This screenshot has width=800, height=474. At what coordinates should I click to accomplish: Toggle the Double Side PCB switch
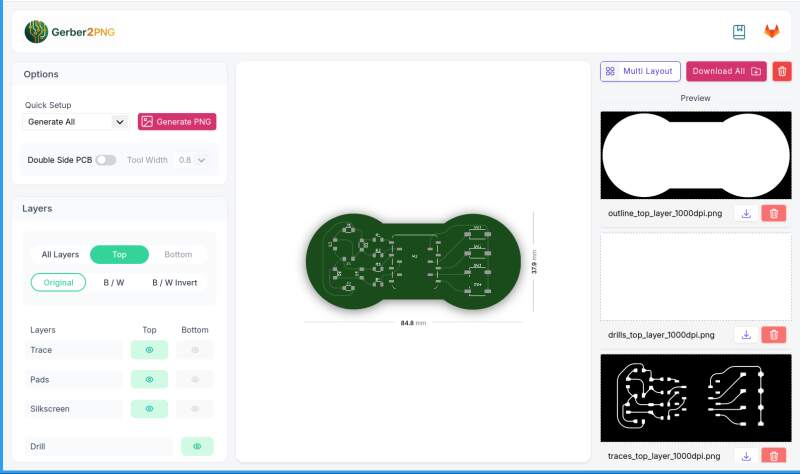pyautogui.click(x=106, y=160)
